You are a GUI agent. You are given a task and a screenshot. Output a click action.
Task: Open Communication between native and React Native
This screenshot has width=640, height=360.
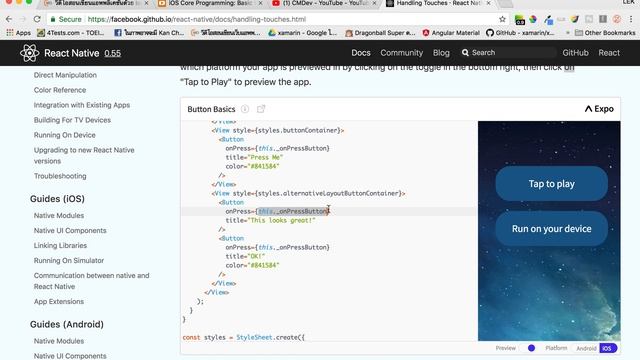(91, 281)
